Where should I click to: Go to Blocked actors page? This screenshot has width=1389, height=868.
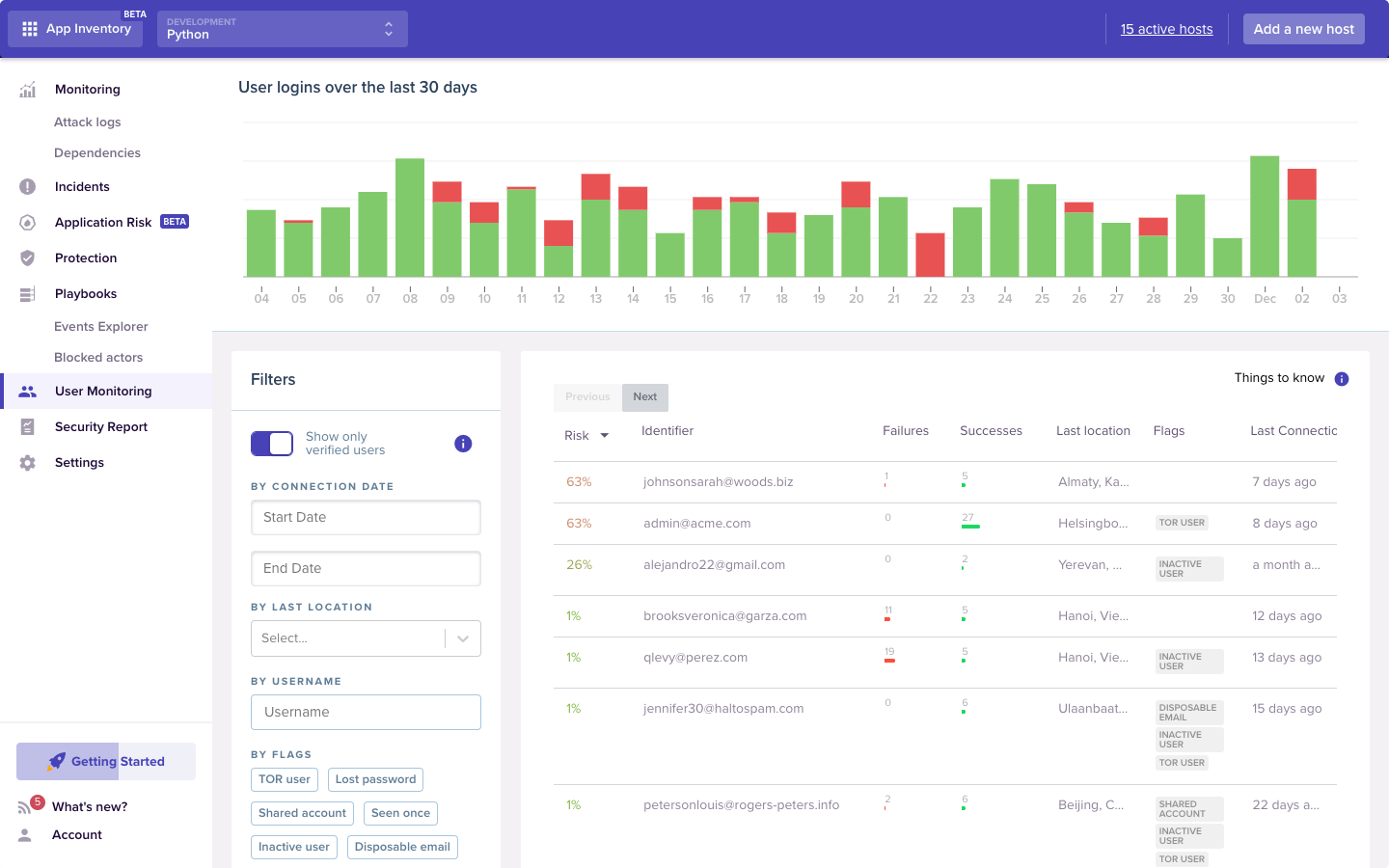98,358
